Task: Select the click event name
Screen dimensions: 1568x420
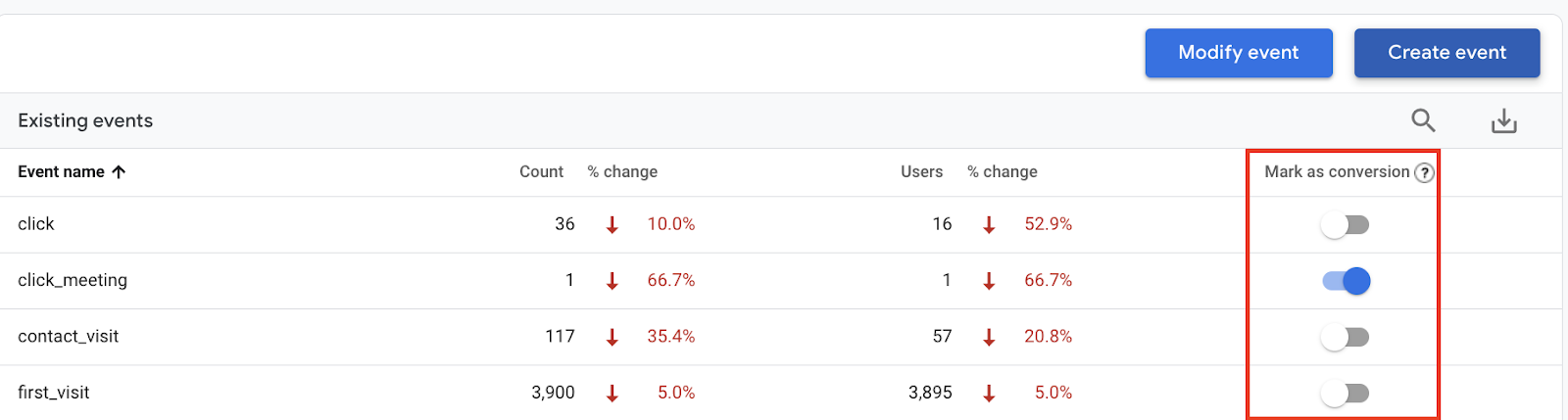Action: coord(36,224)
